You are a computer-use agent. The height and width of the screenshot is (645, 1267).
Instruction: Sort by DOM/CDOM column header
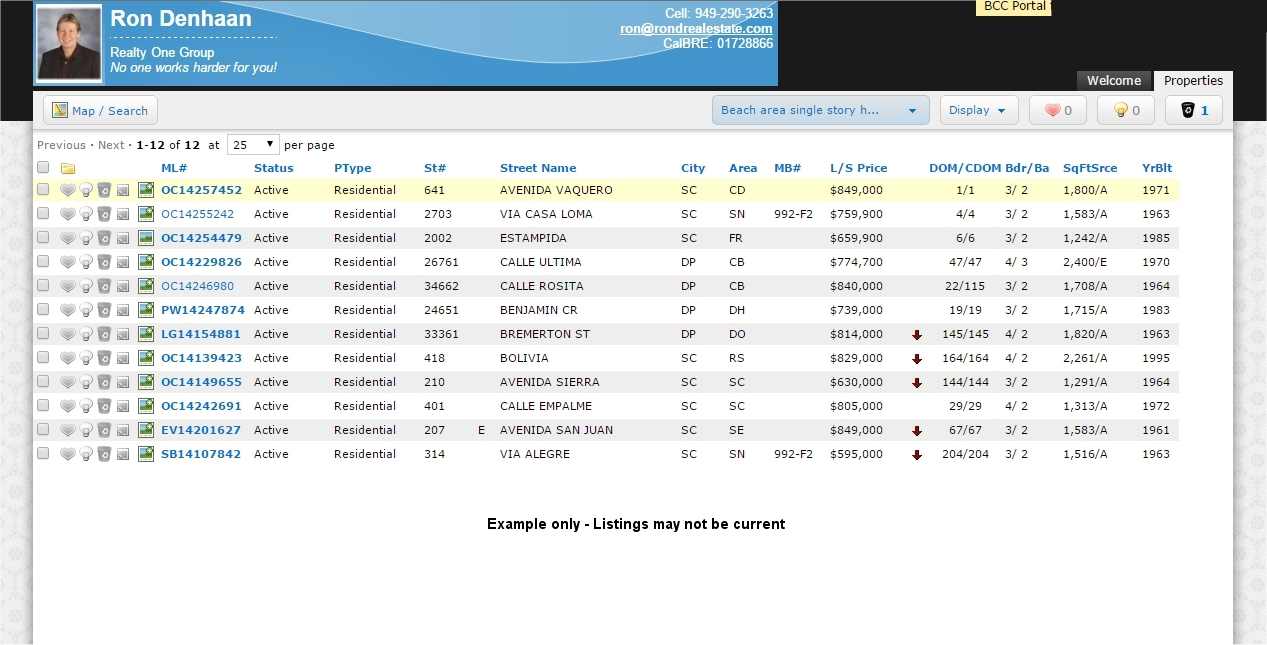point(965,168)
